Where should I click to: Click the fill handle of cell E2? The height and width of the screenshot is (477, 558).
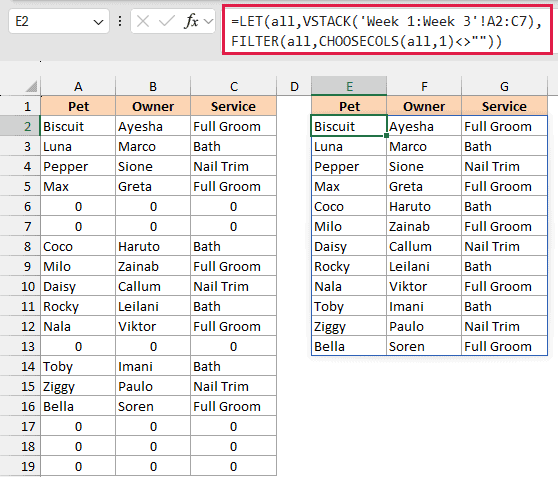[x=386, y=136]
